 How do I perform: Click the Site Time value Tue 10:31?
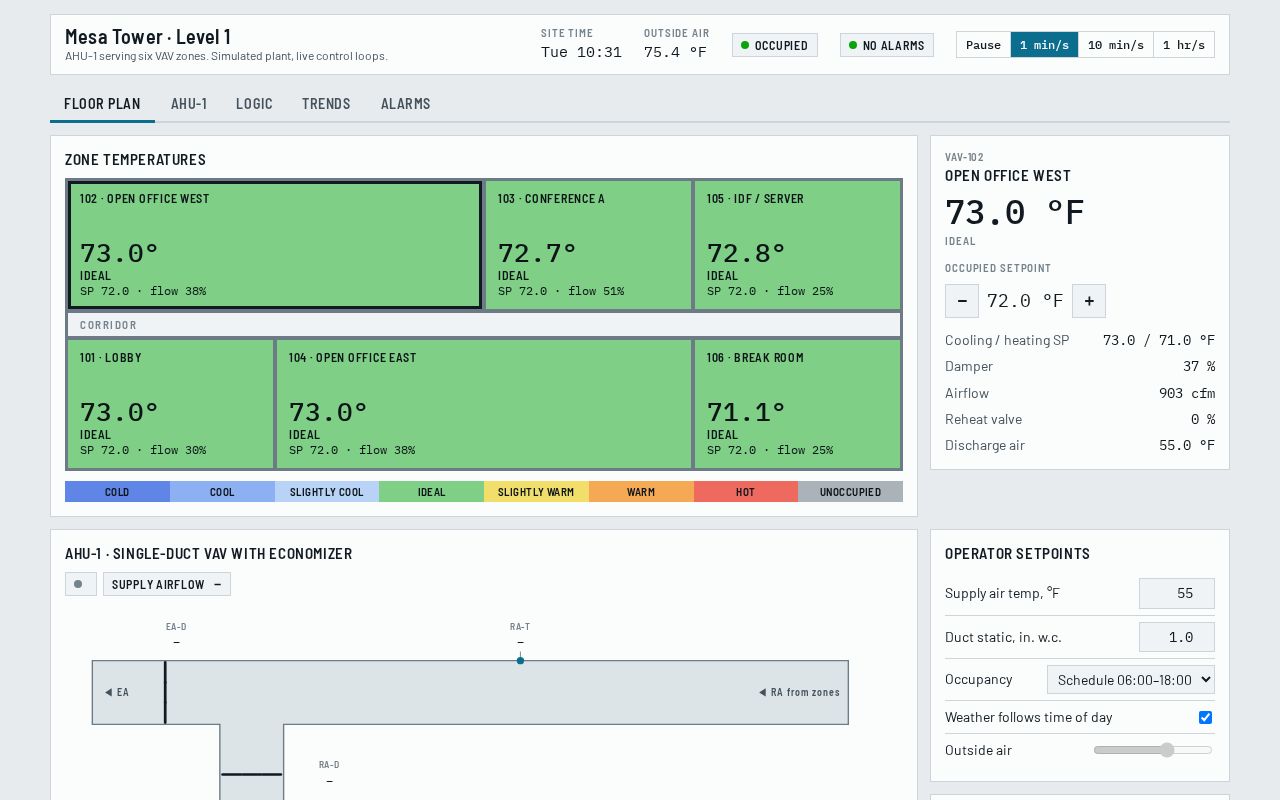[581, 52]
